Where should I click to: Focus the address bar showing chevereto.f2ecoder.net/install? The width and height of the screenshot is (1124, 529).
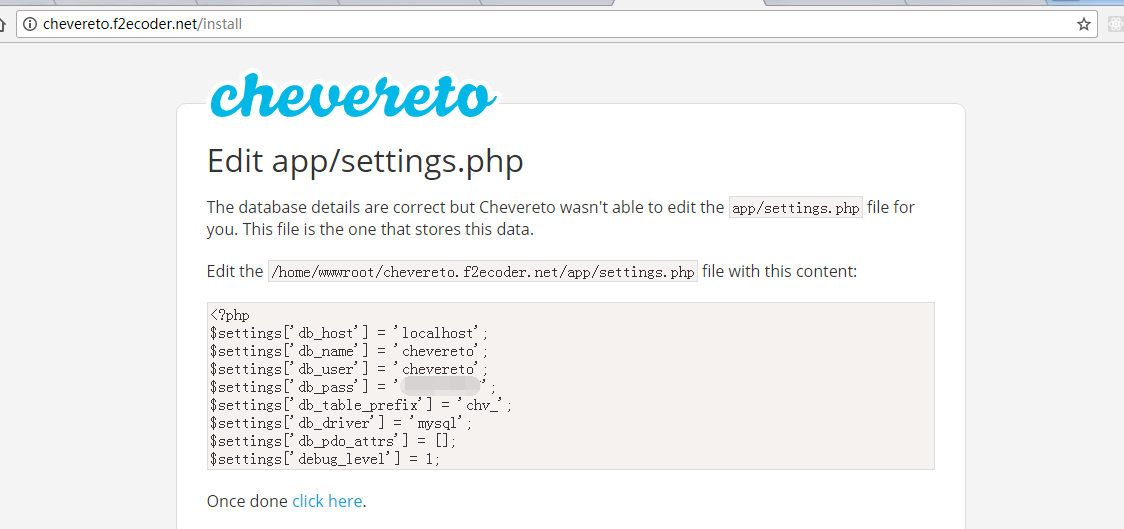pyautogui.click(x=556, y=24)
